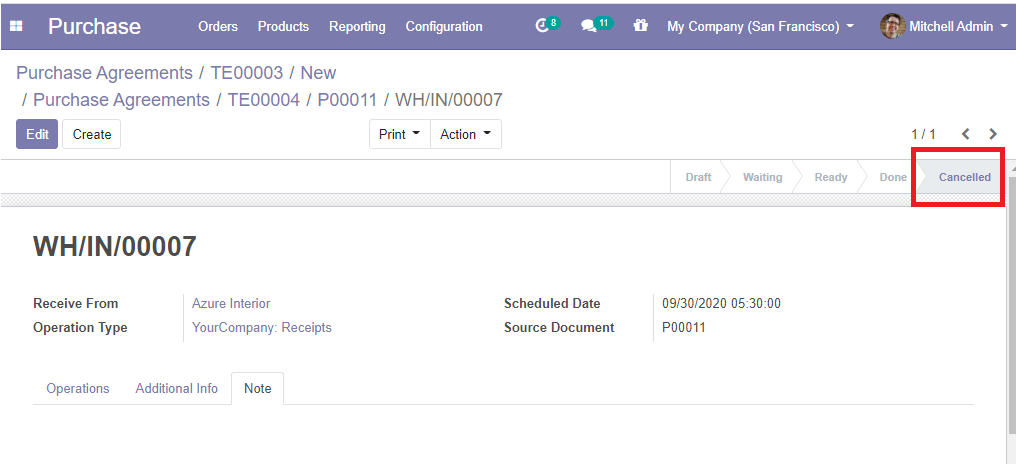Screen dimensions: 1017x465
Task: Open the Orders menu
Action: (x=218, y=27)
